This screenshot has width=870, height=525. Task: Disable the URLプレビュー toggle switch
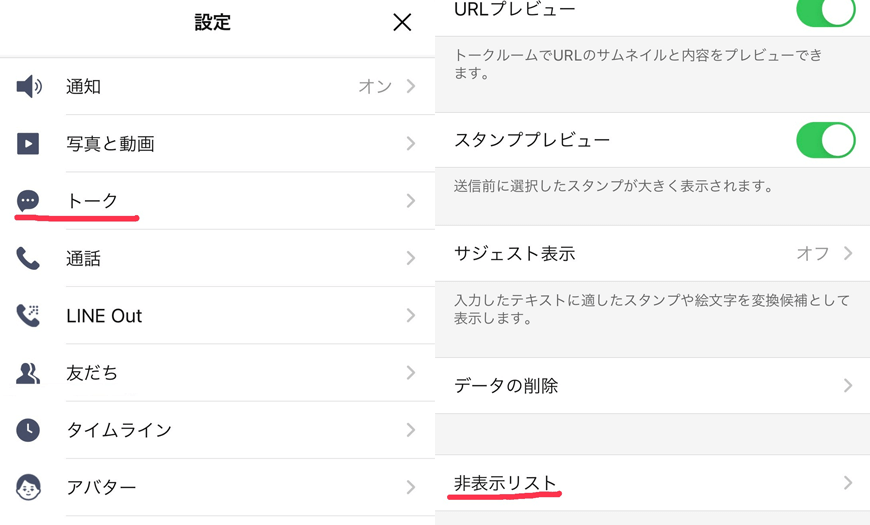pos(825,11)
